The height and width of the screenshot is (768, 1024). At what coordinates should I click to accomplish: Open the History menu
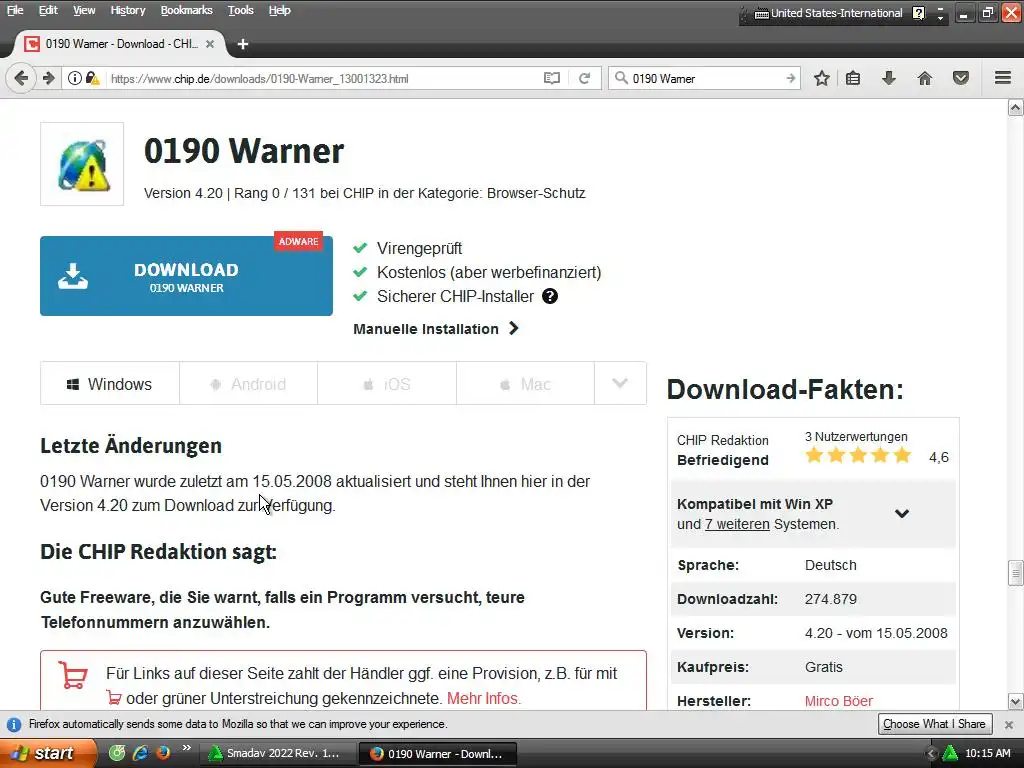point(128,10)
